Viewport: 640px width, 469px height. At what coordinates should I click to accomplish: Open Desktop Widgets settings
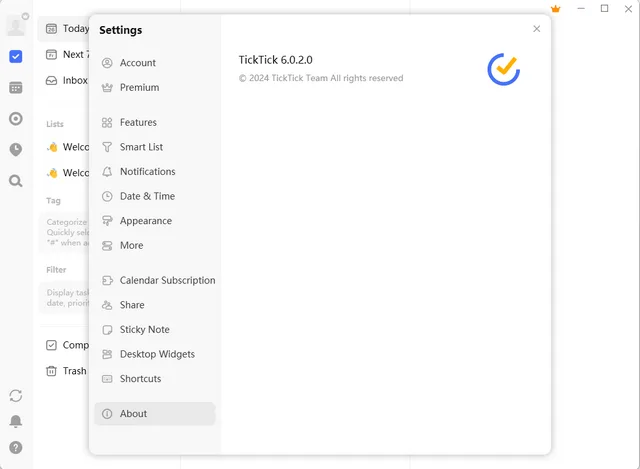[x=155, y=354]
